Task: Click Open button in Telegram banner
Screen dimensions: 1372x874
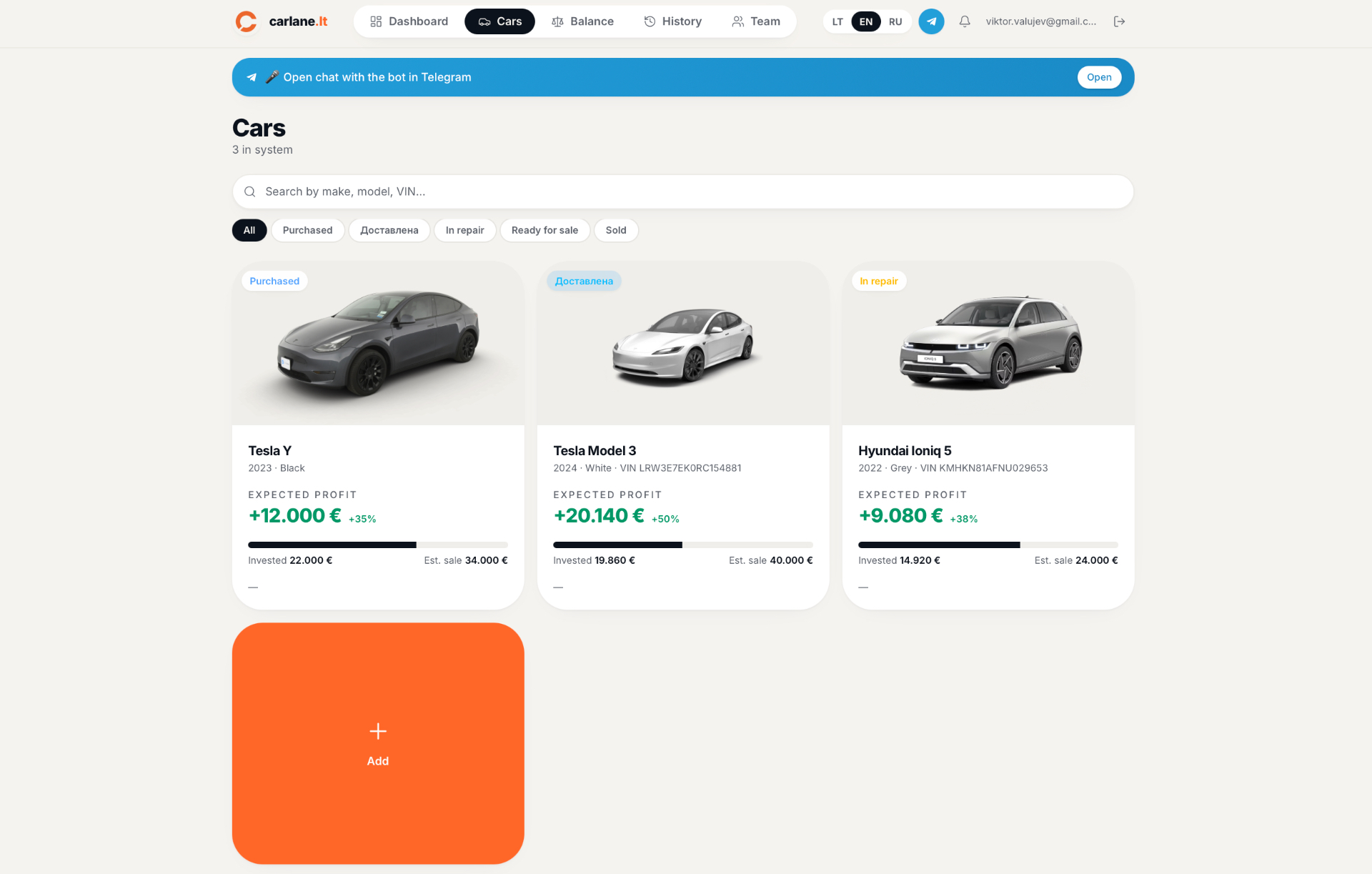Action: (x=1099, y=77)
